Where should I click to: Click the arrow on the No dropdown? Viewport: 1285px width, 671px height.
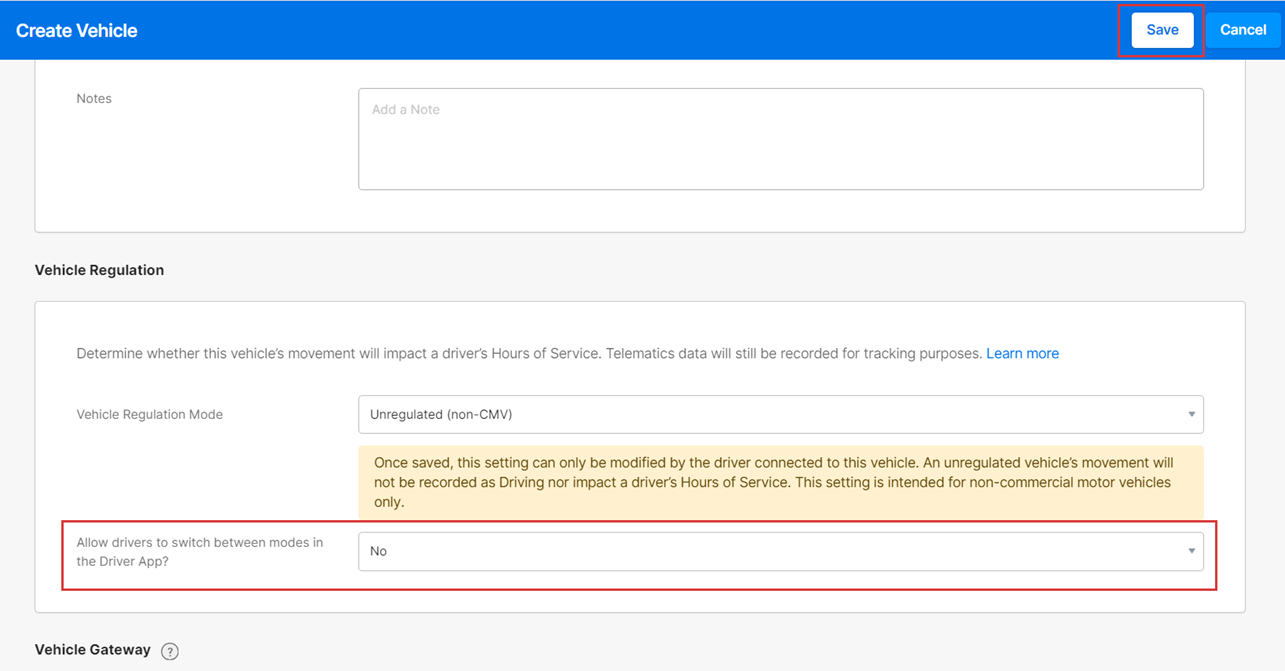coord(1191,551)
